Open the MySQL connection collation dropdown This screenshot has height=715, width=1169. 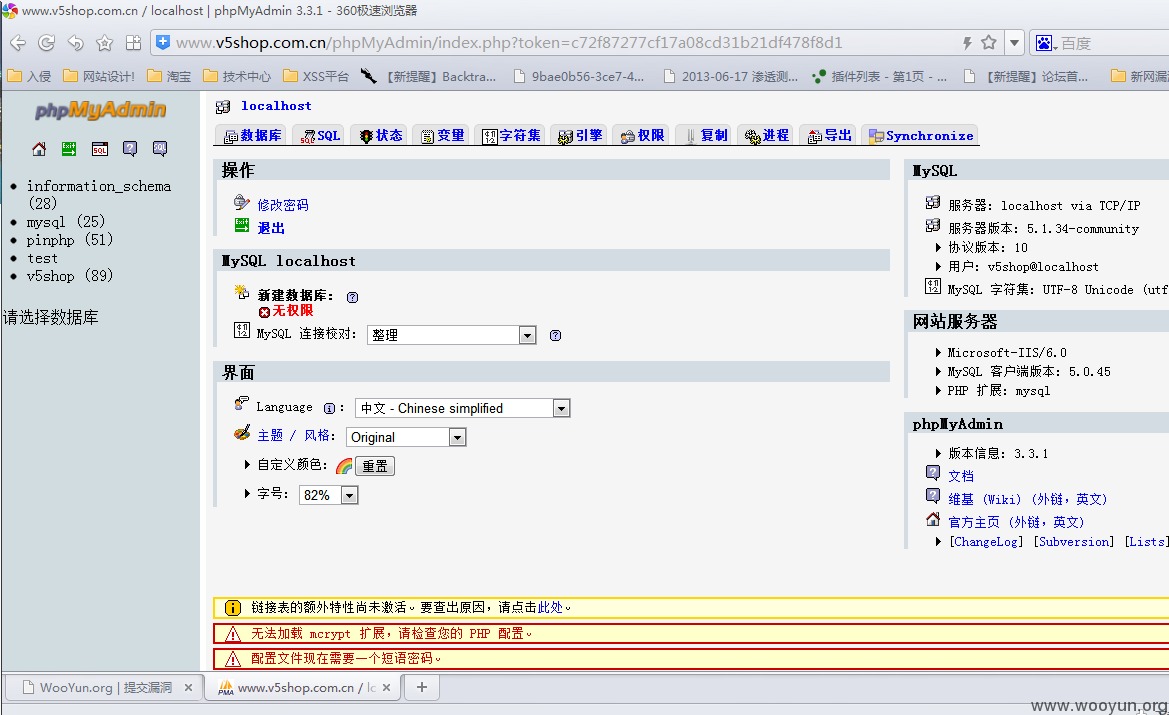452,336
